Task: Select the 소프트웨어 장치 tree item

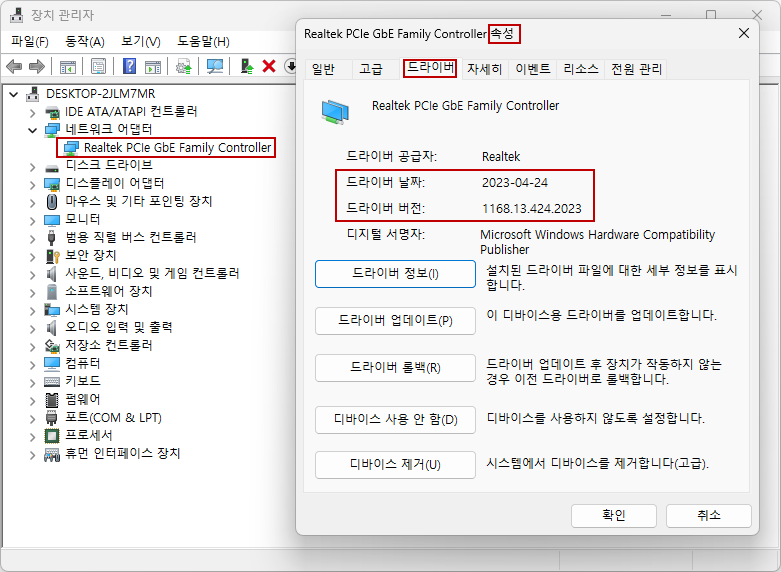Action: point(109,291)
